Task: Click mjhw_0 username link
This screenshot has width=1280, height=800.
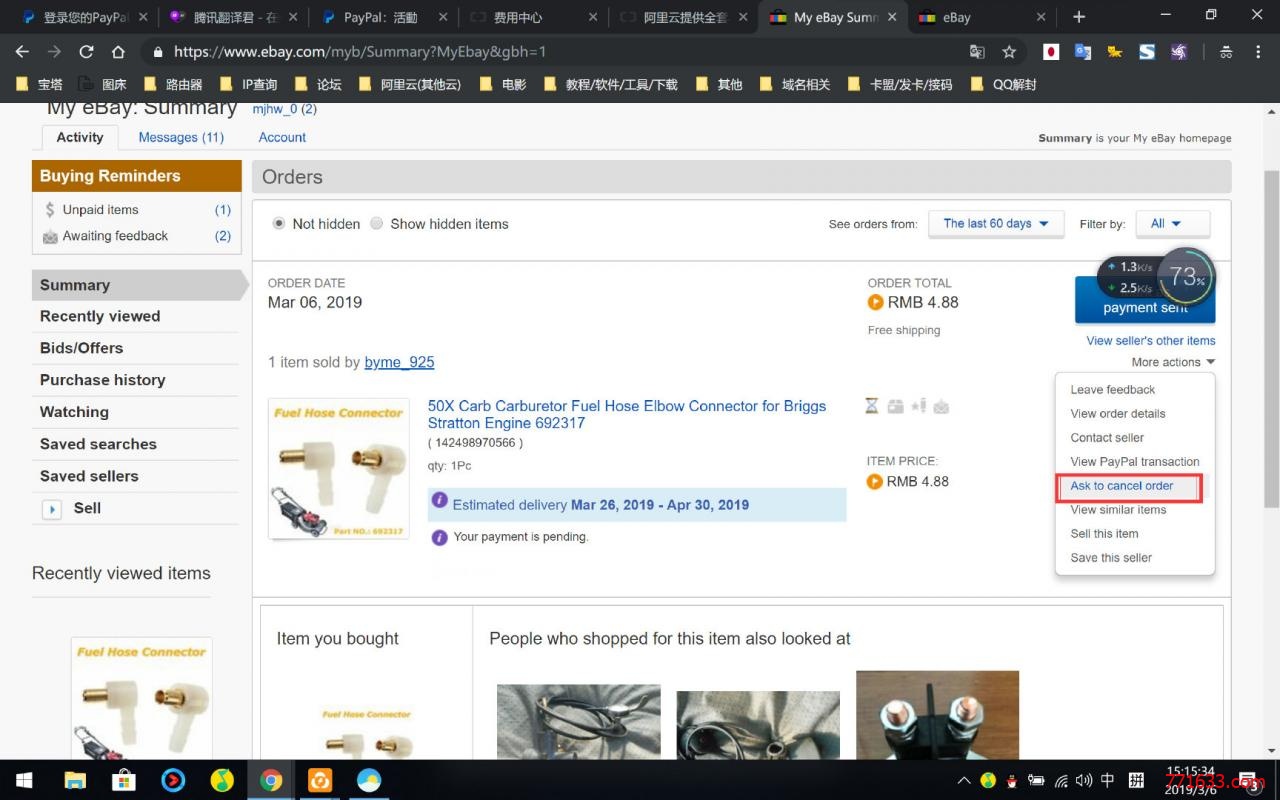Action: pos(274,109)
